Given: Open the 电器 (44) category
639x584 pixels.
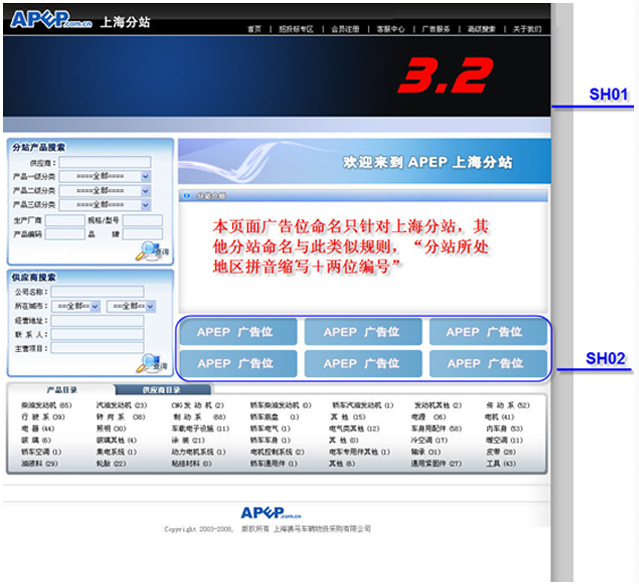Looking at the screenshot, I should 38,429.
